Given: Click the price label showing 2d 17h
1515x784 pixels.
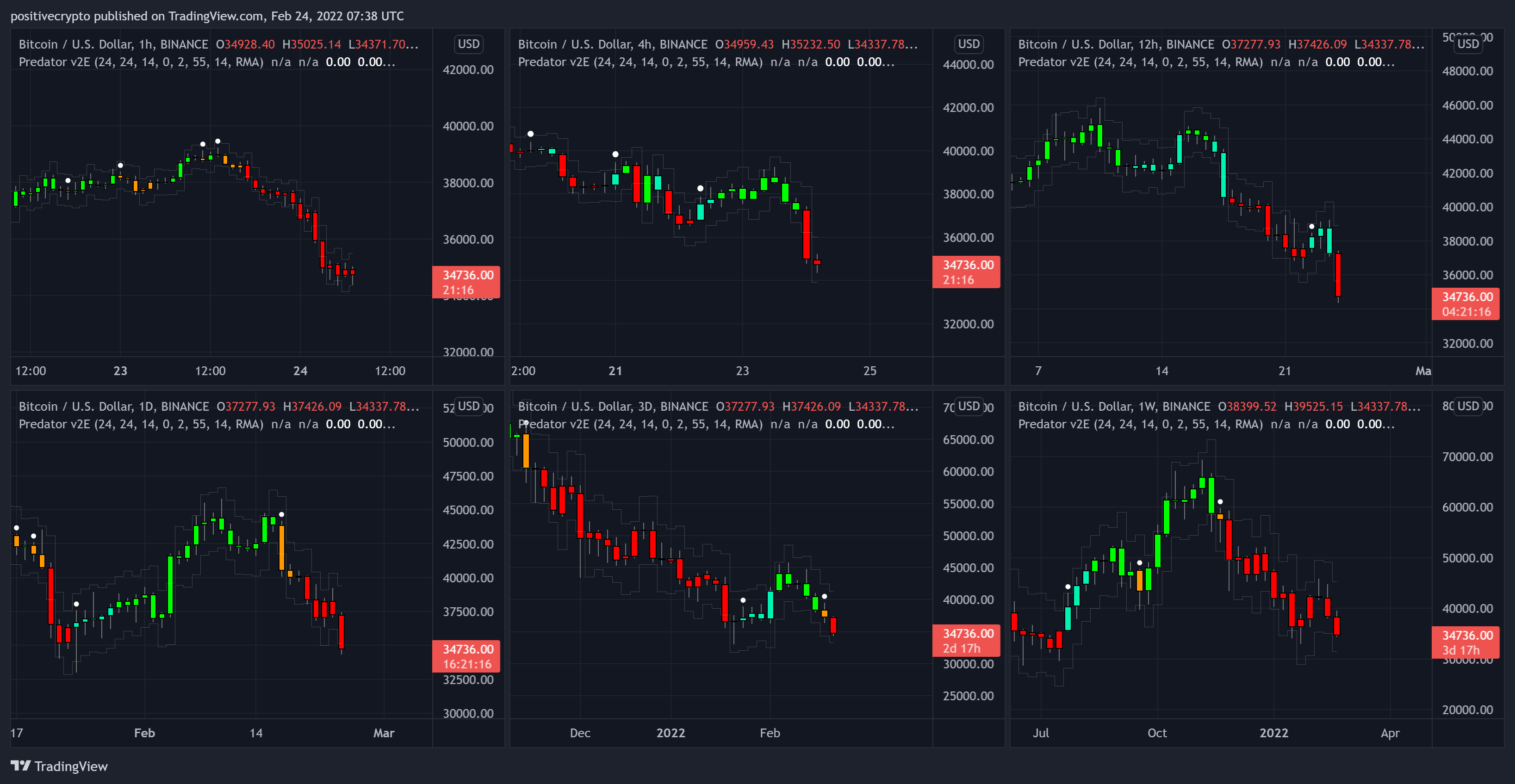Looking at the screenshot, I should 966,641.
